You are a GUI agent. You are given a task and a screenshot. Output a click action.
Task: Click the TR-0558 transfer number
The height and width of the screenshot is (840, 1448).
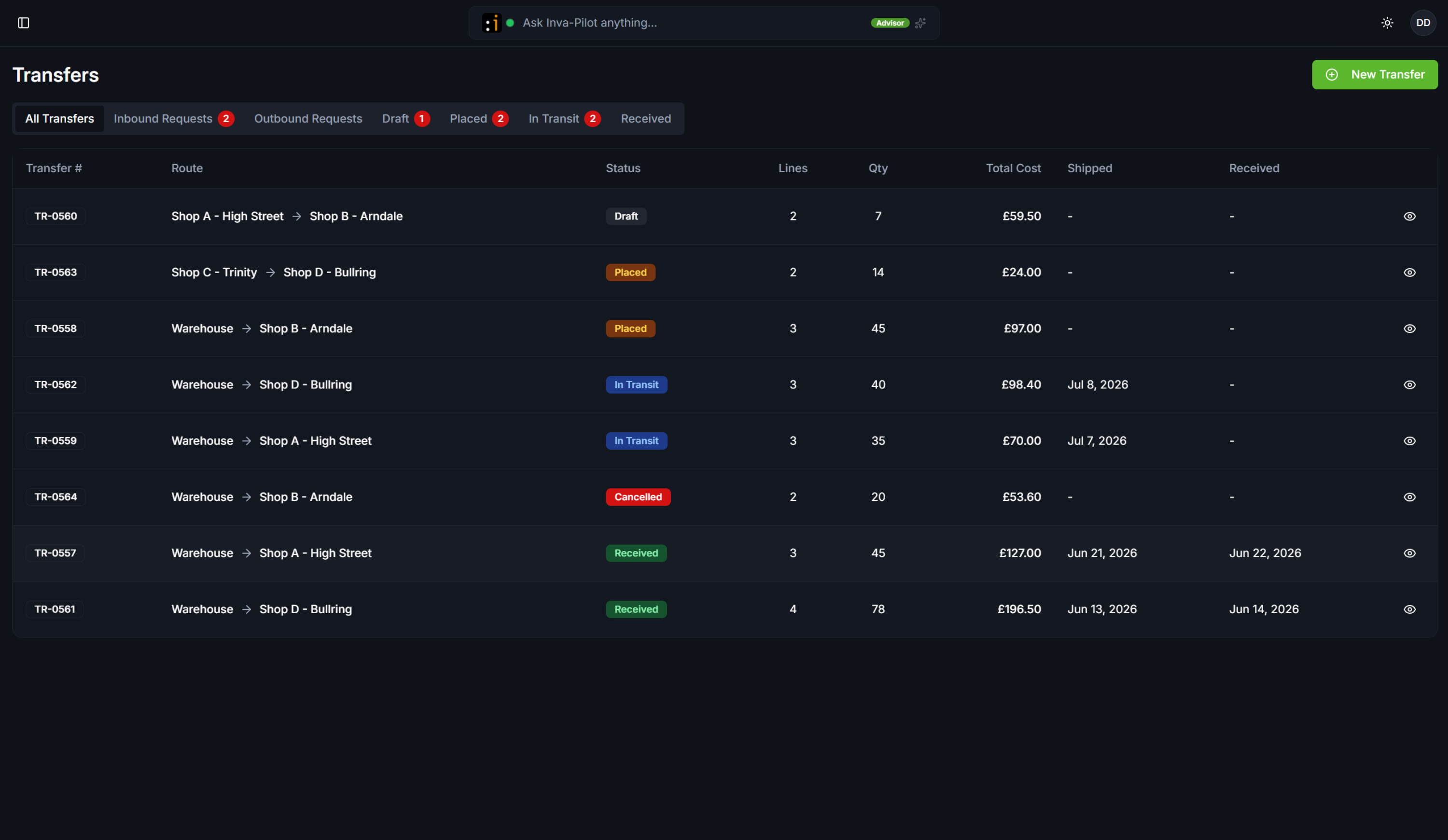55,329
